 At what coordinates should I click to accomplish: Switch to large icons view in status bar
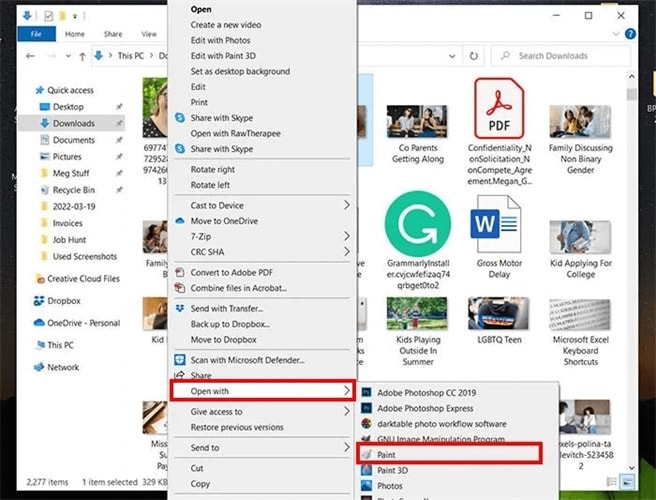pos(627,482)
